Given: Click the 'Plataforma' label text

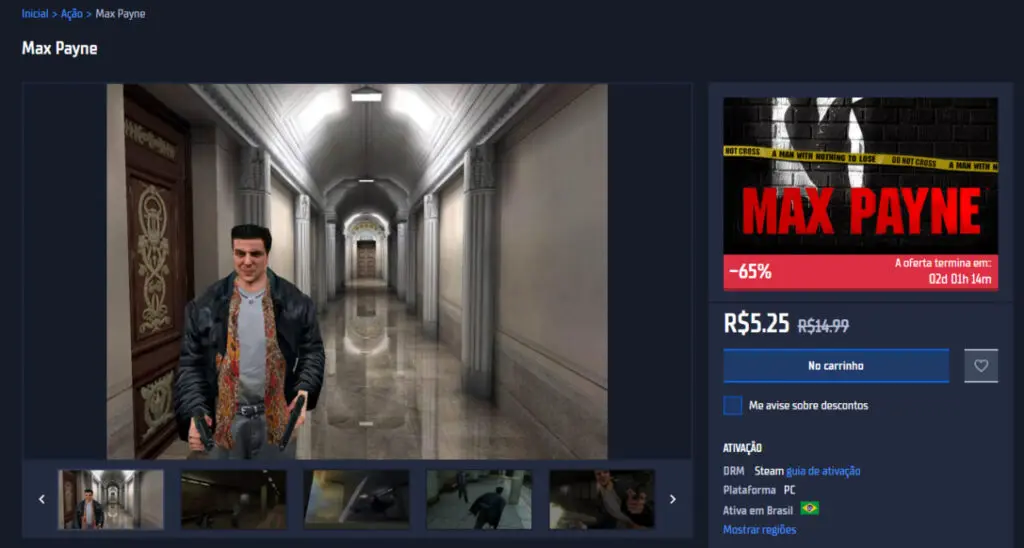Looking at the screenshot, I should pos(749,490).
